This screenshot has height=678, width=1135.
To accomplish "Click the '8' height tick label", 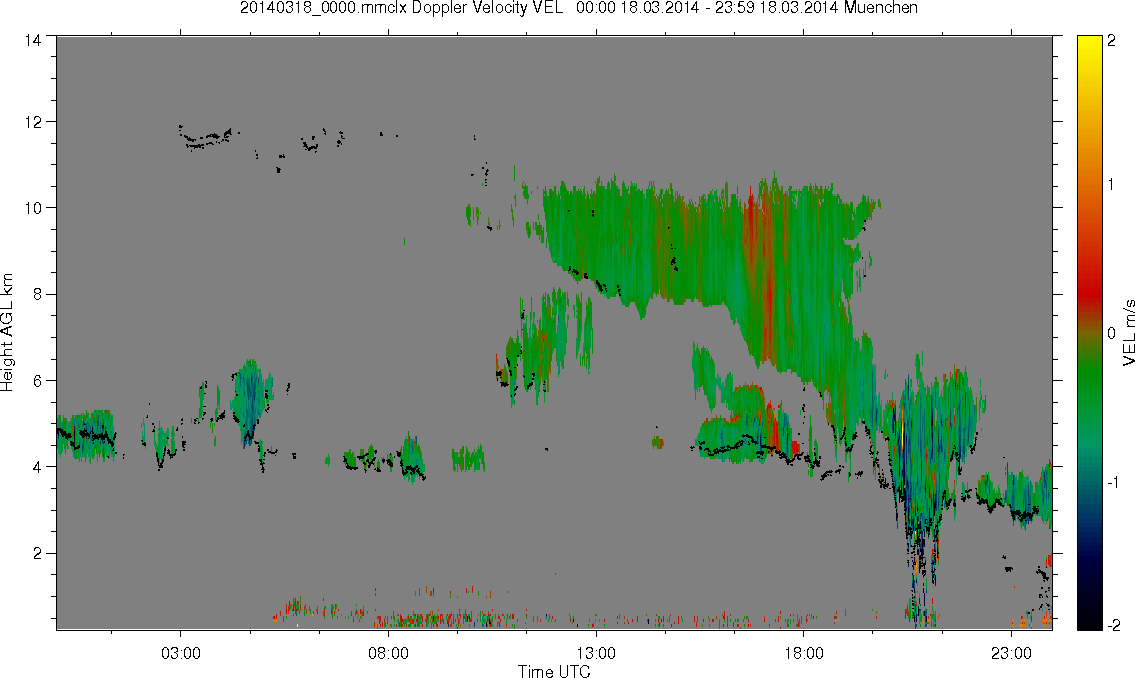I will 36,294.
